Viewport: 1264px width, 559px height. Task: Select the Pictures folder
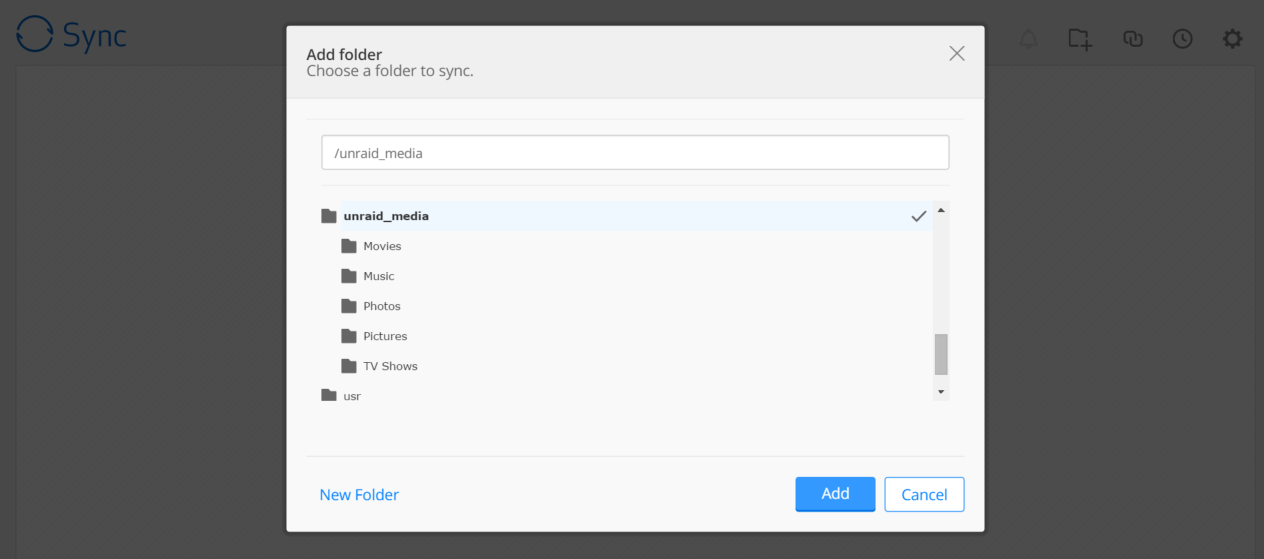click(x=385, y=336)
